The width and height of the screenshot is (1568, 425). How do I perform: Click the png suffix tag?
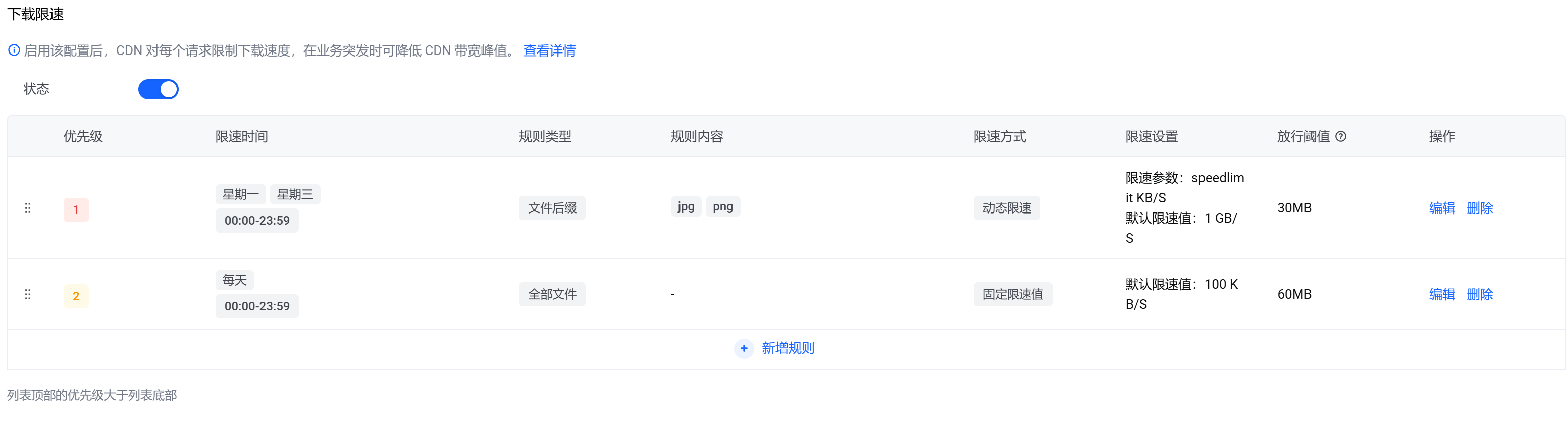tap(723, 207)
